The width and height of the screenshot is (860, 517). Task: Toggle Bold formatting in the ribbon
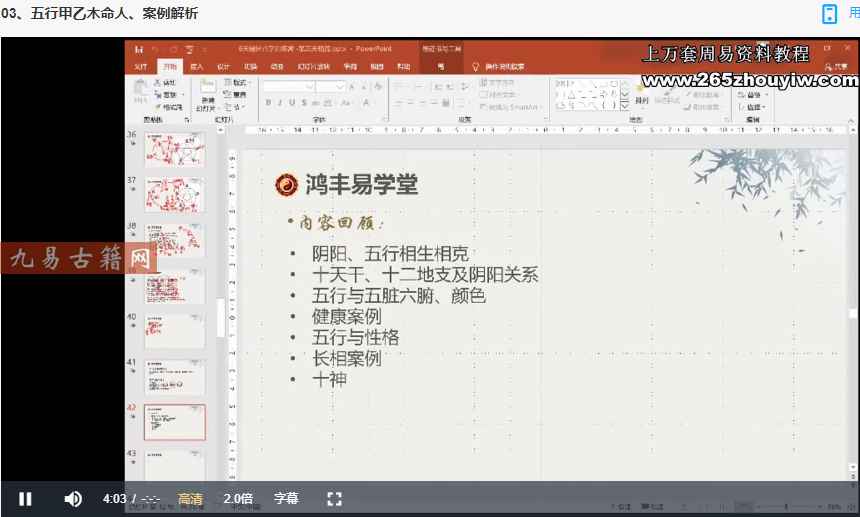tap(267, 102)
